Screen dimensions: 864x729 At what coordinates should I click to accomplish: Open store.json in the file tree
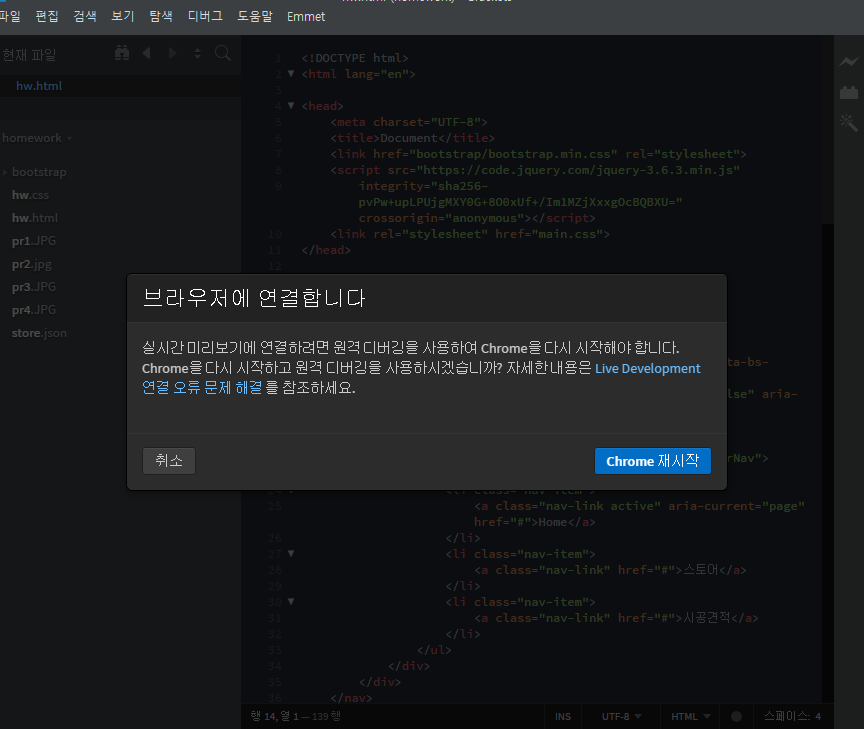pyautogui.click(x=39, y=333)
